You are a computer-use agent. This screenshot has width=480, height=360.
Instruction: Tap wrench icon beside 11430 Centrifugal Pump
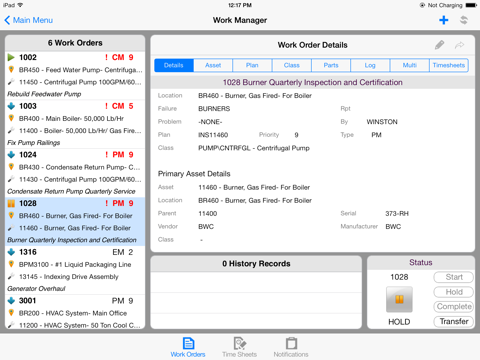(11, 179)
